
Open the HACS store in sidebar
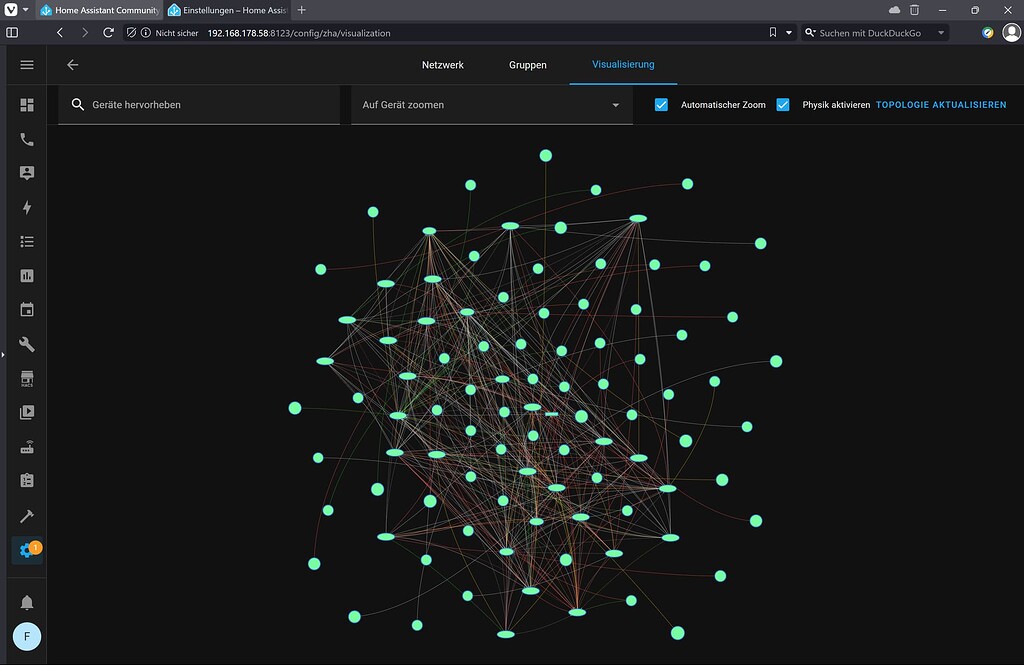[x=27, y=379]
